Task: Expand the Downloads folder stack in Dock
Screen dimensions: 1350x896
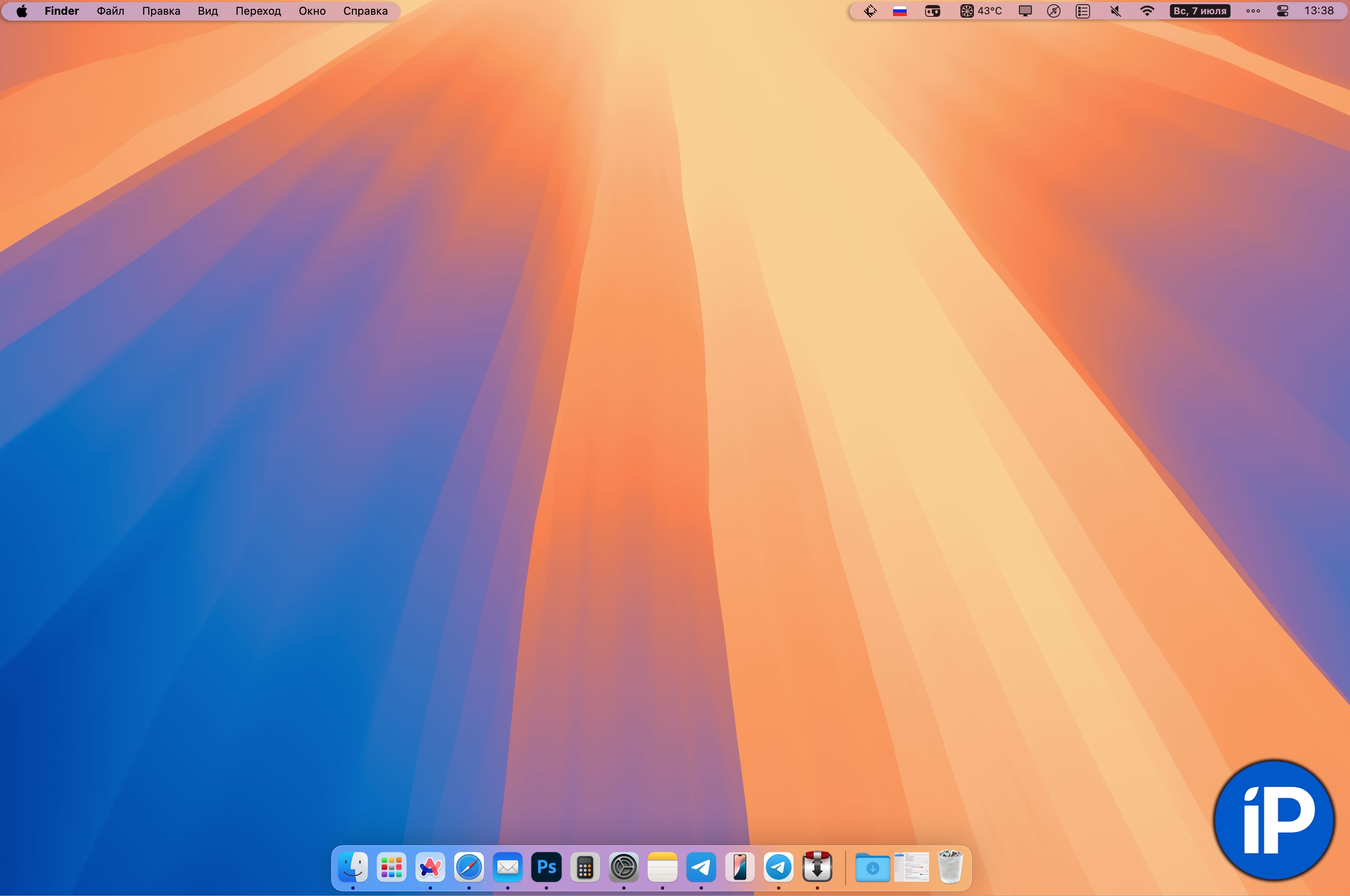Action: click(873, 867)
